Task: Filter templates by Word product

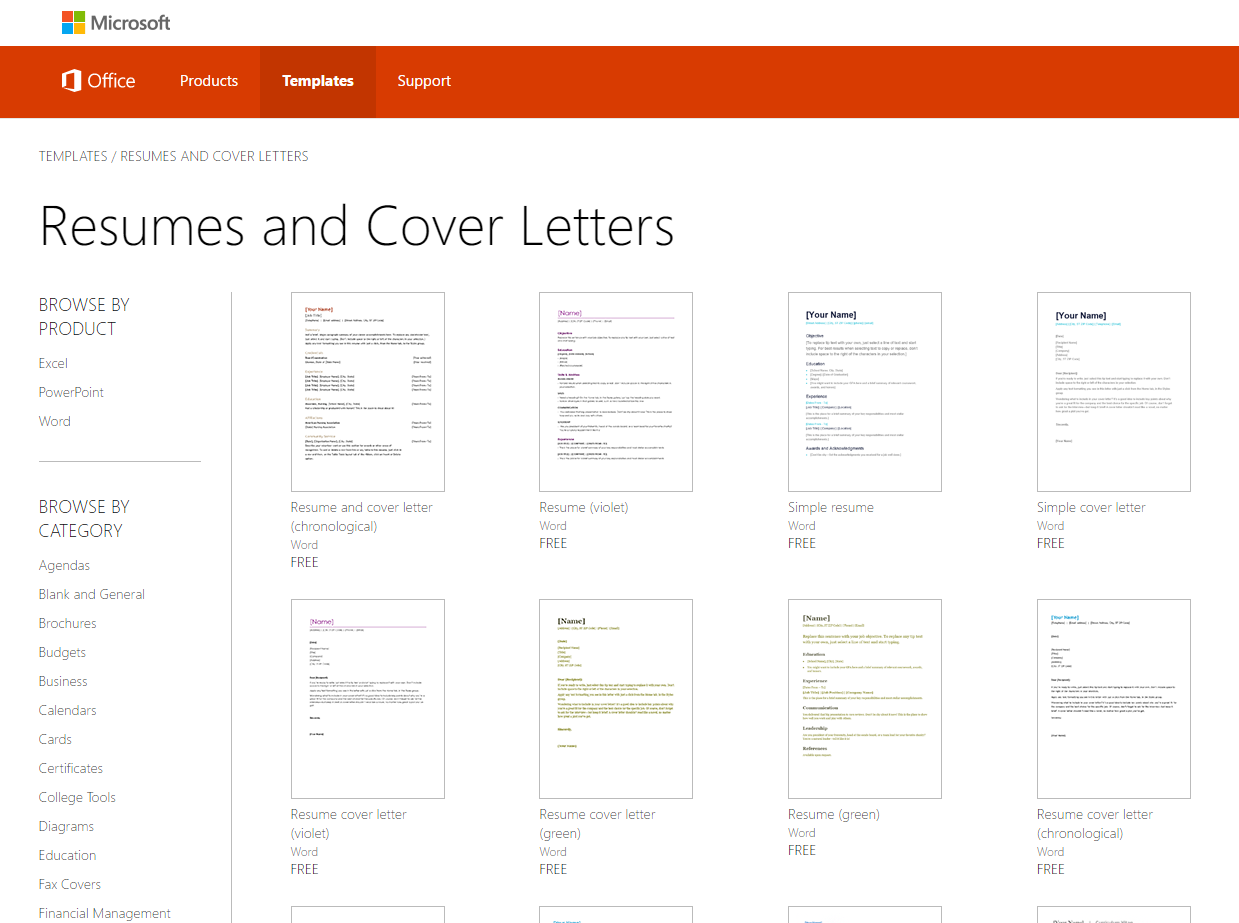Action: pos(55,421)
